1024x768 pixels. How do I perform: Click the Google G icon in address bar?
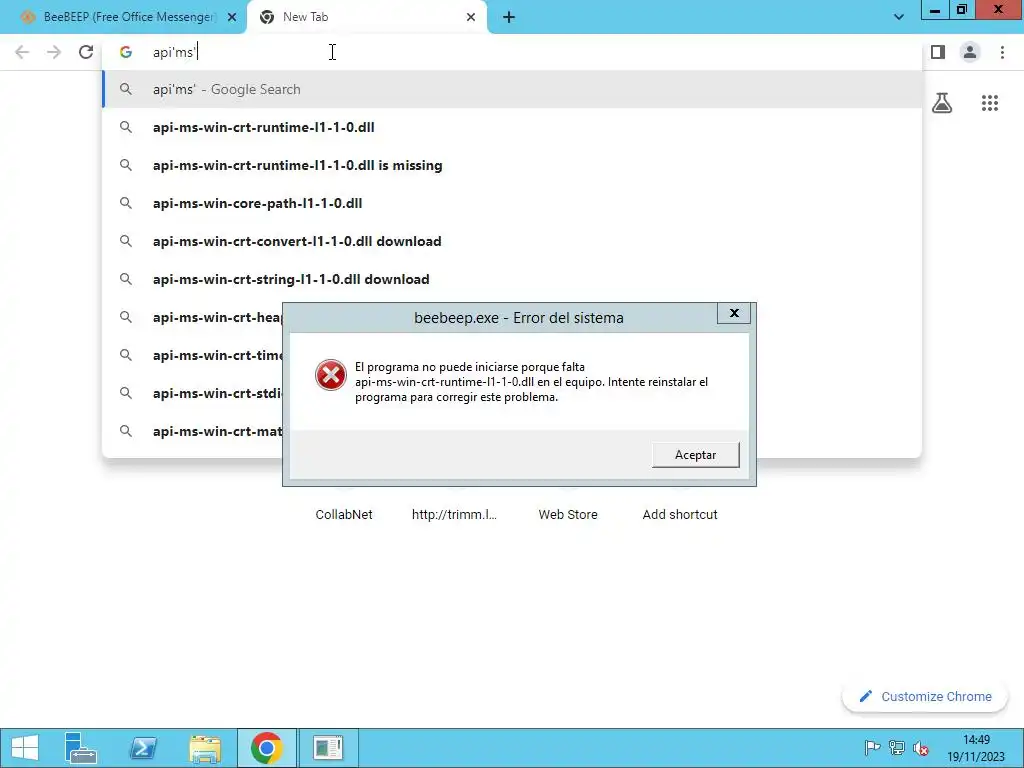pos(126,52)
